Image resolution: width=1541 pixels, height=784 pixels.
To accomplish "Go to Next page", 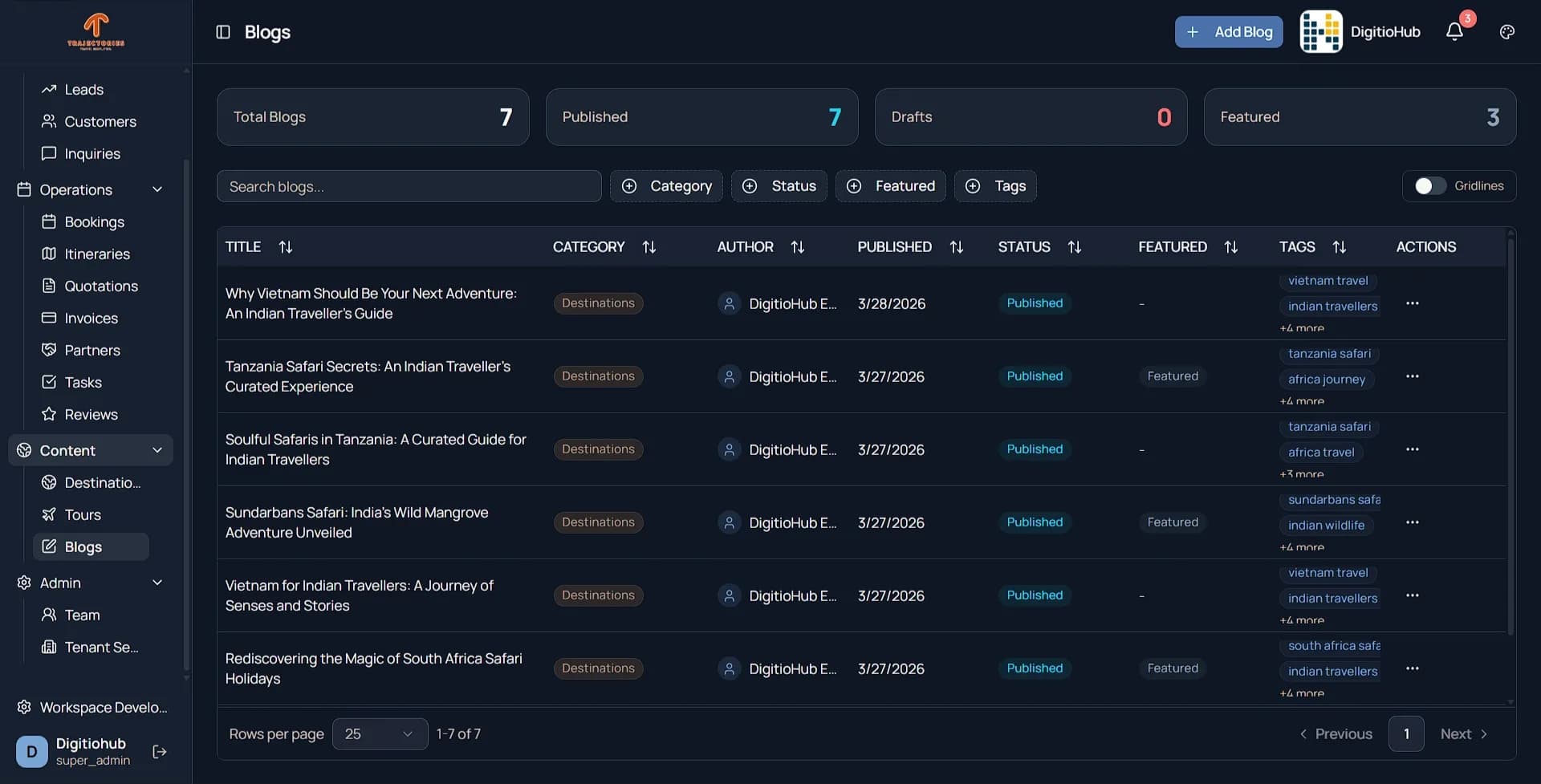I will click(x=1465, y=734).
